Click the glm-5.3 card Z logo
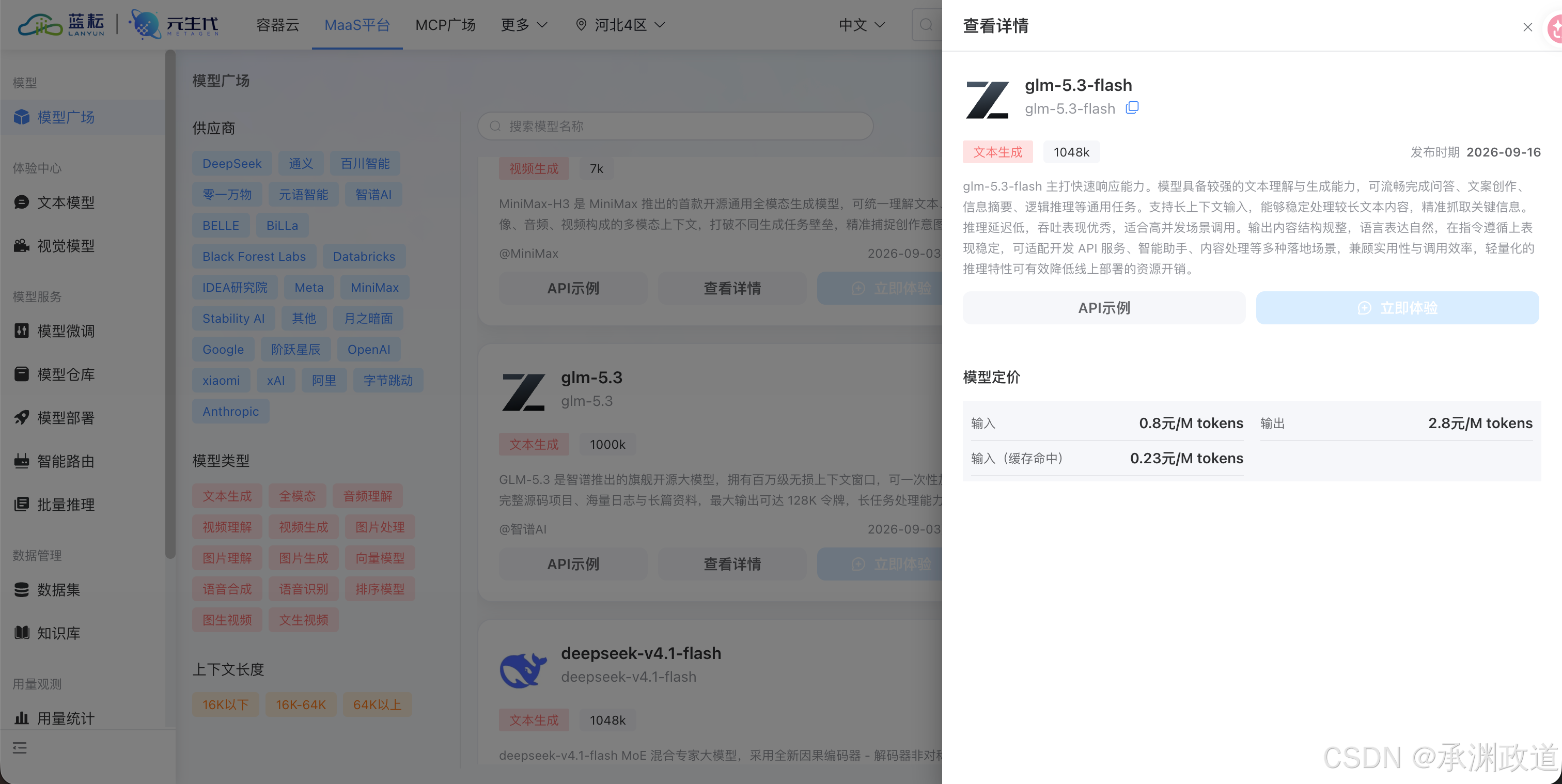This screenshot has width=1562, height=784. pyautogui.click(x=524, y=391)
